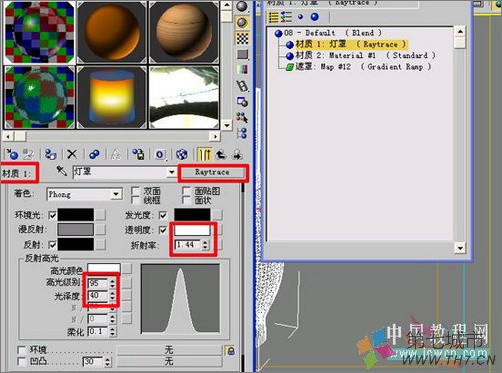Switch navigator to View List icon

[x=273, y=17]
